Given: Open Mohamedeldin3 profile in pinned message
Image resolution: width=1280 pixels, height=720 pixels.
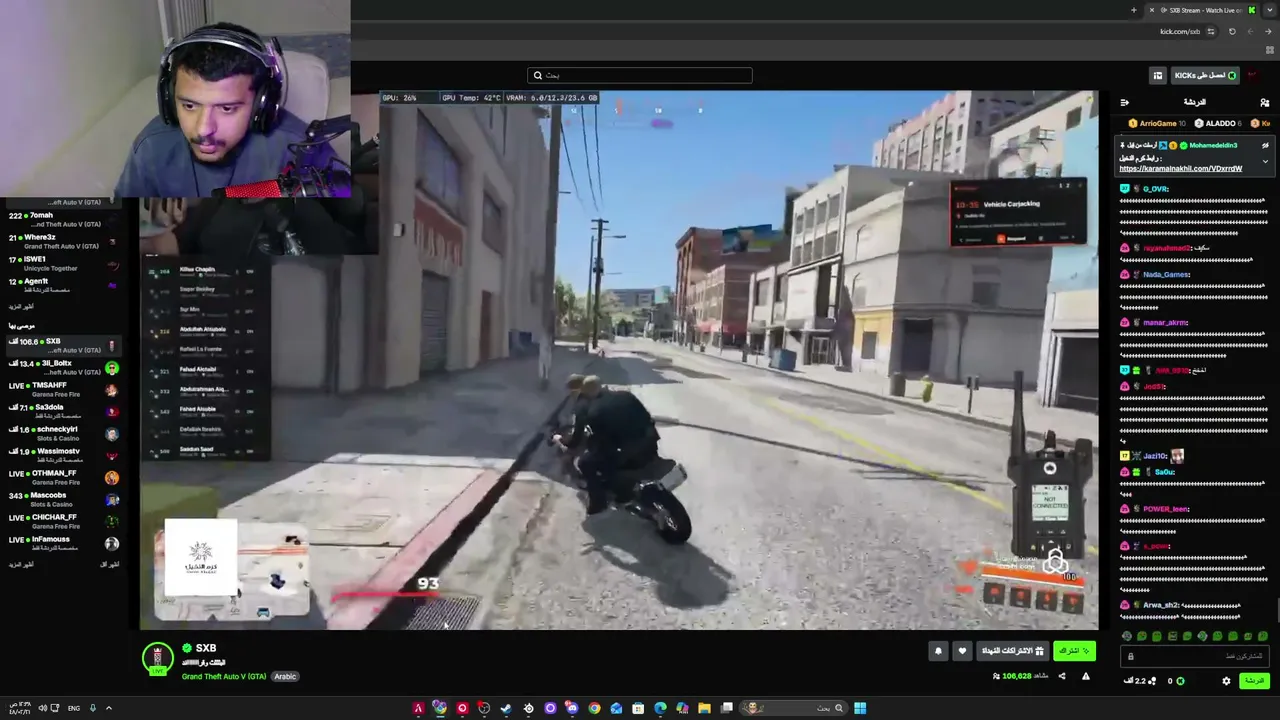Looking at the screenshot, I should [1213, 145].
